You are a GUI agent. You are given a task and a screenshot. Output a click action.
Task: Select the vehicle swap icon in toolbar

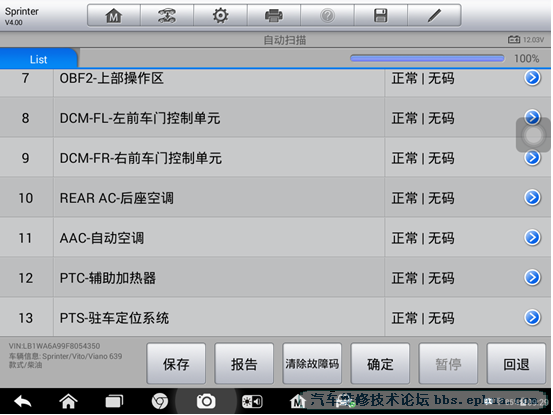[167, 16]
